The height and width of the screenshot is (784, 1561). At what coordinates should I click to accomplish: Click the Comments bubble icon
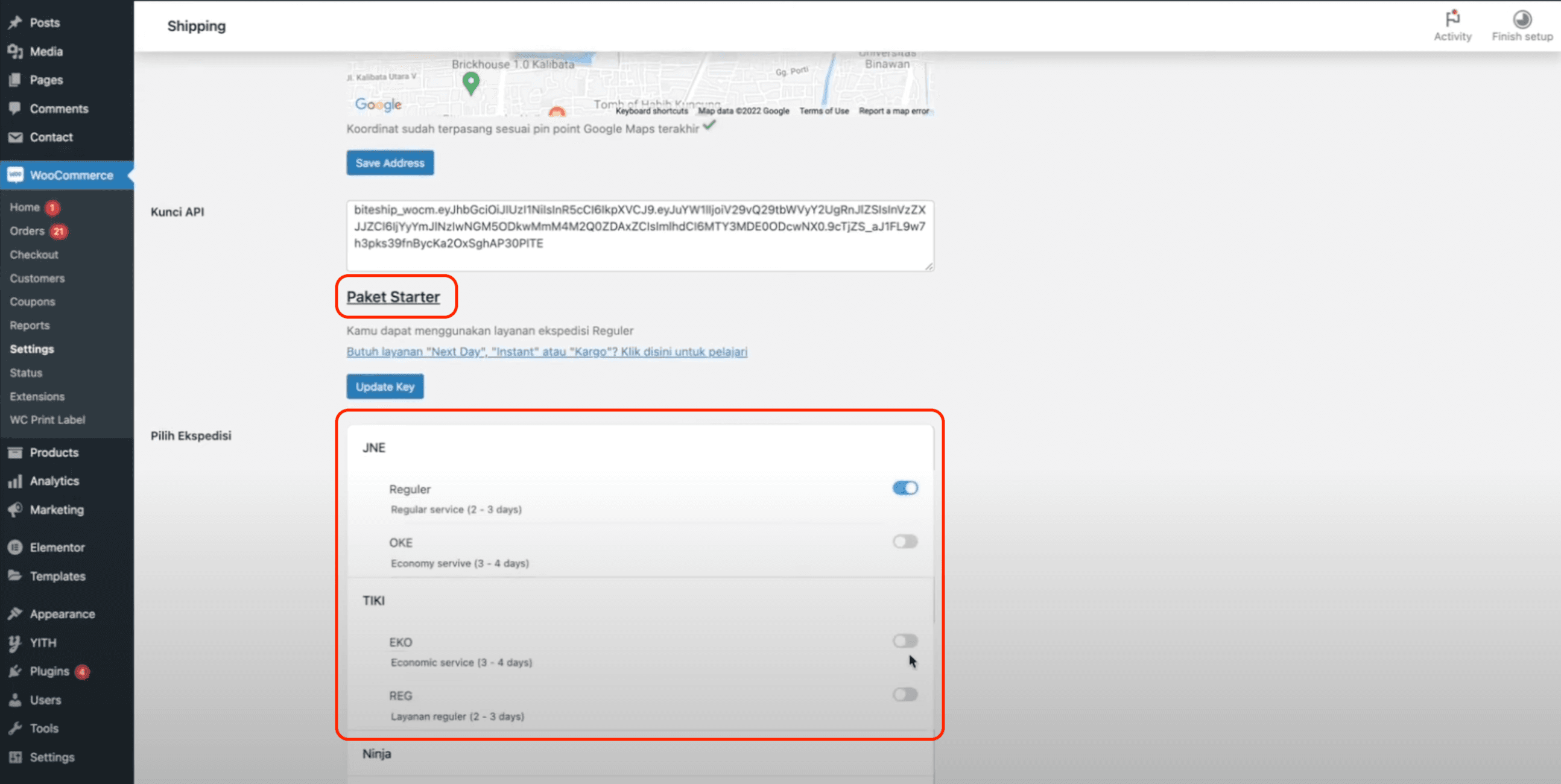point(15,109)
